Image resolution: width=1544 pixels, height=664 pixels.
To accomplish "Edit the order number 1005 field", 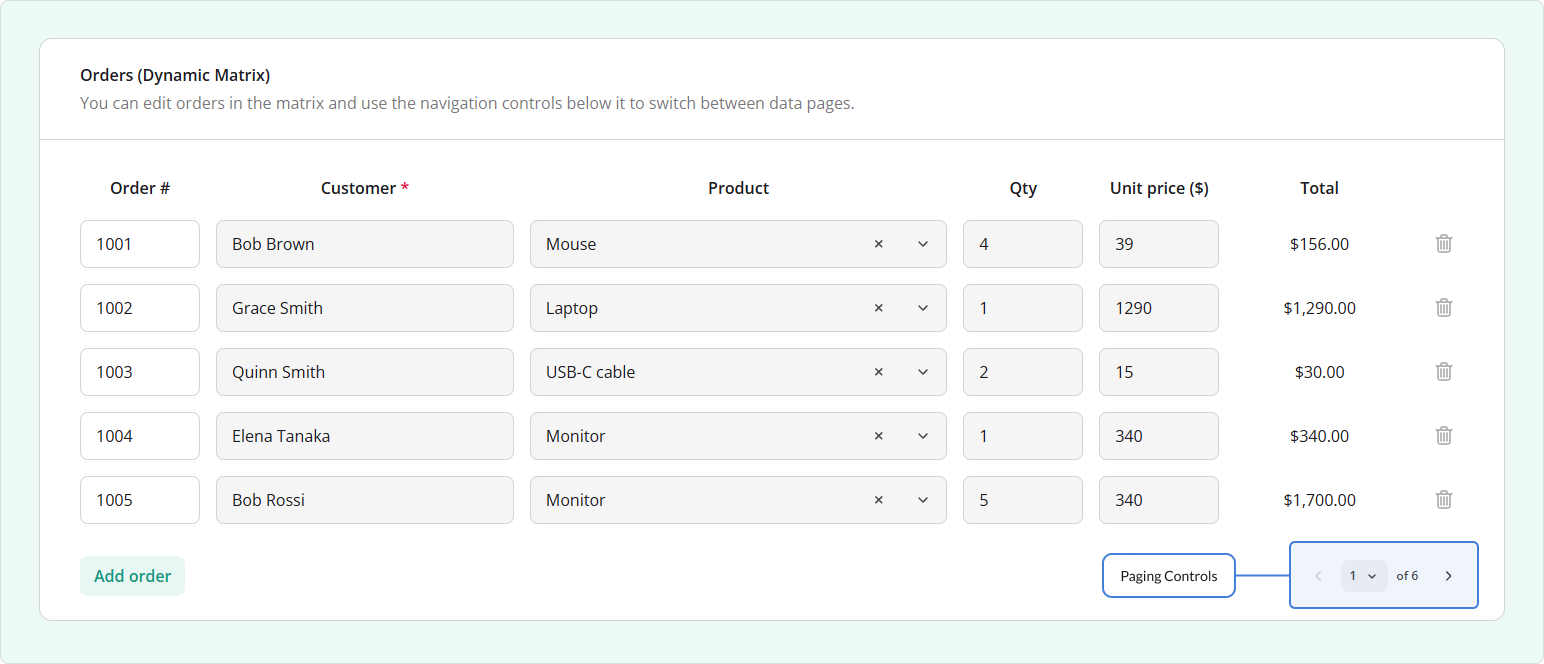I will [140, 500].
